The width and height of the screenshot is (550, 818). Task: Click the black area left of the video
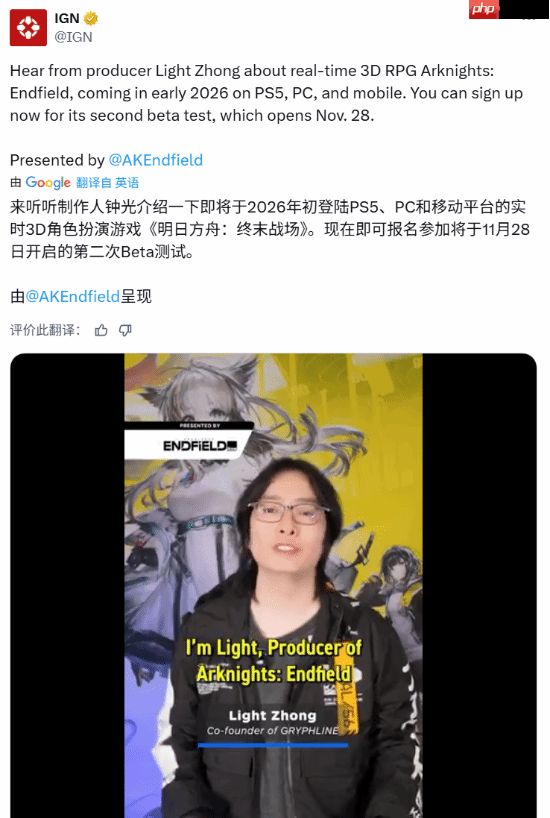point(67,585)
